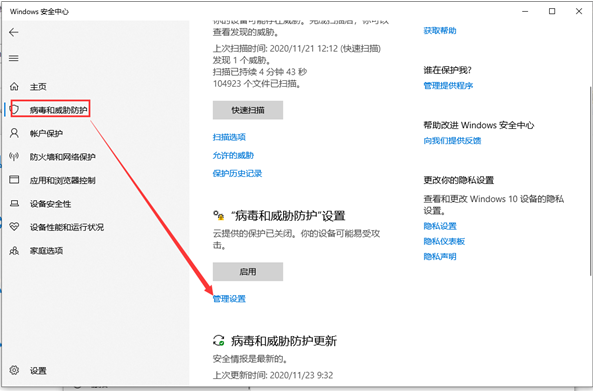Maximize the Windows 安全中心 window
Screen dimensions: 593x392
(552, 11)
